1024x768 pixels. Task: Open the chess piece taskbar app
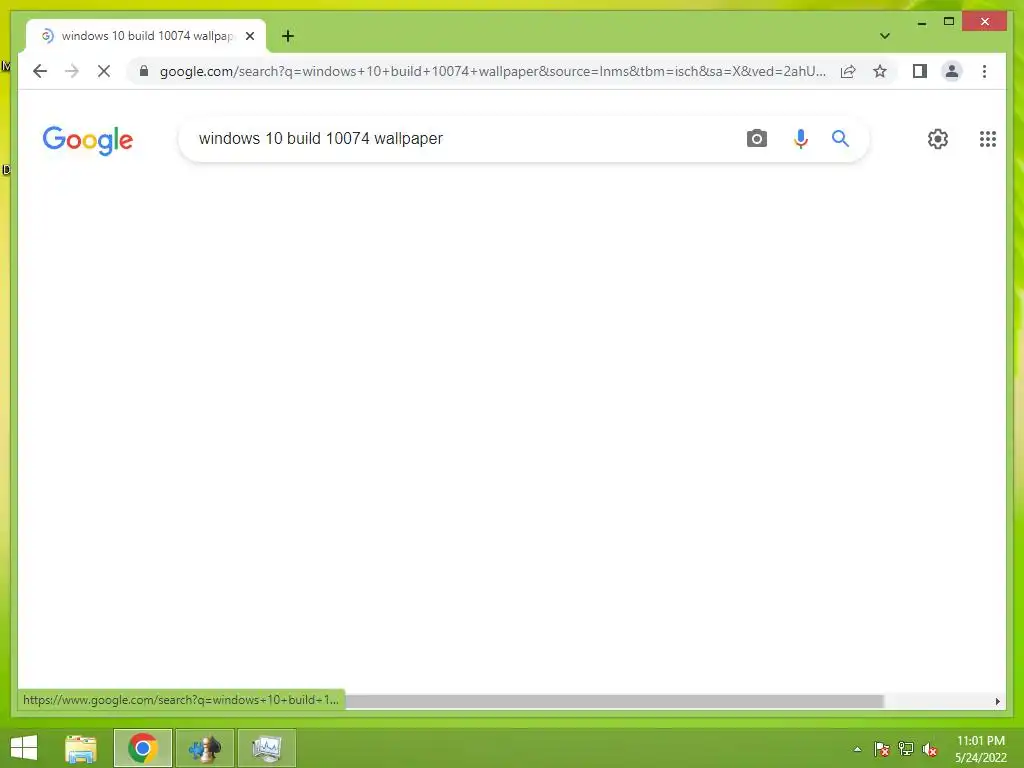click(204, 748)
